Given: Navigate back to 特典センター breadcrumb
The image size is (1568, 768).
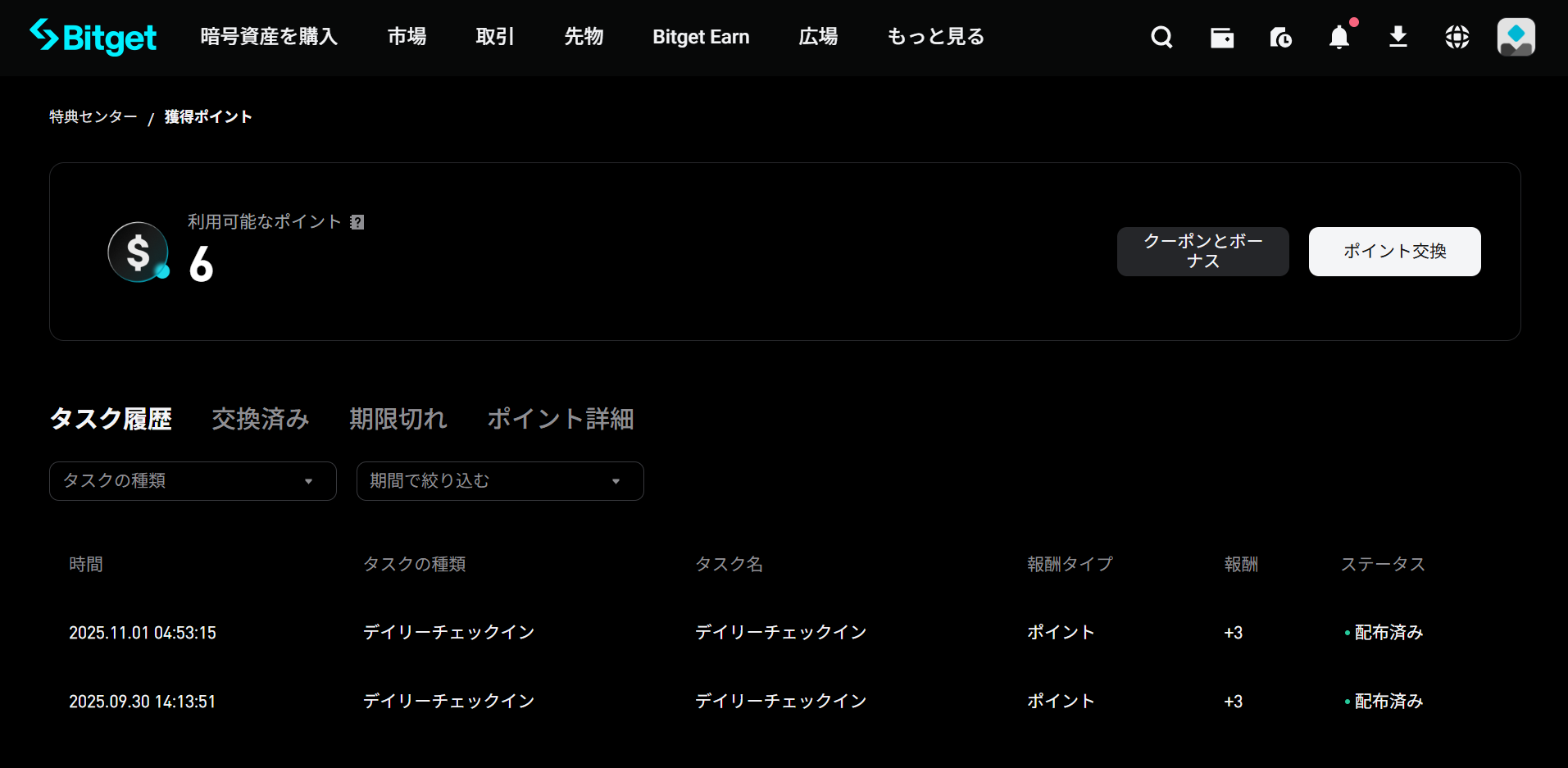Looking at the screenshot, I should point(93,116).
